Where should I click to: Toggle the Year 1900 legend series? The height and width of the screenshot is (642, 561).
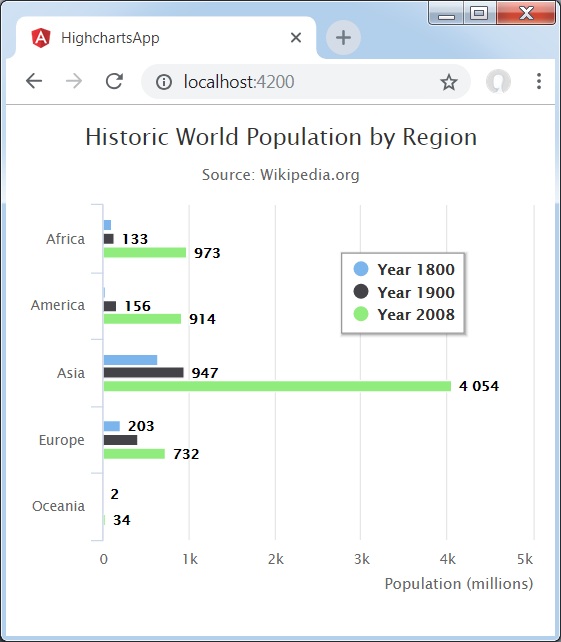click(x=404, y=292)
